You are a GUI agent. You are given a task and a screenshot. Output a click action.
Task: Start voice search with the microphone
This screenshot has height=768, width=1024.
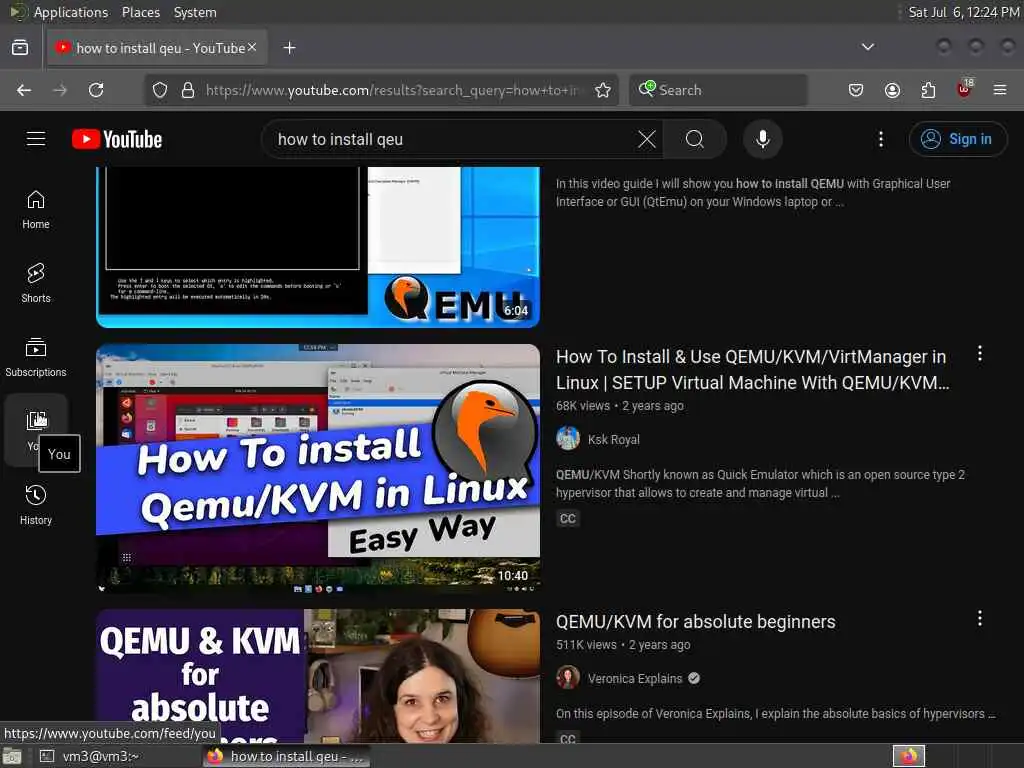[762, 139]
